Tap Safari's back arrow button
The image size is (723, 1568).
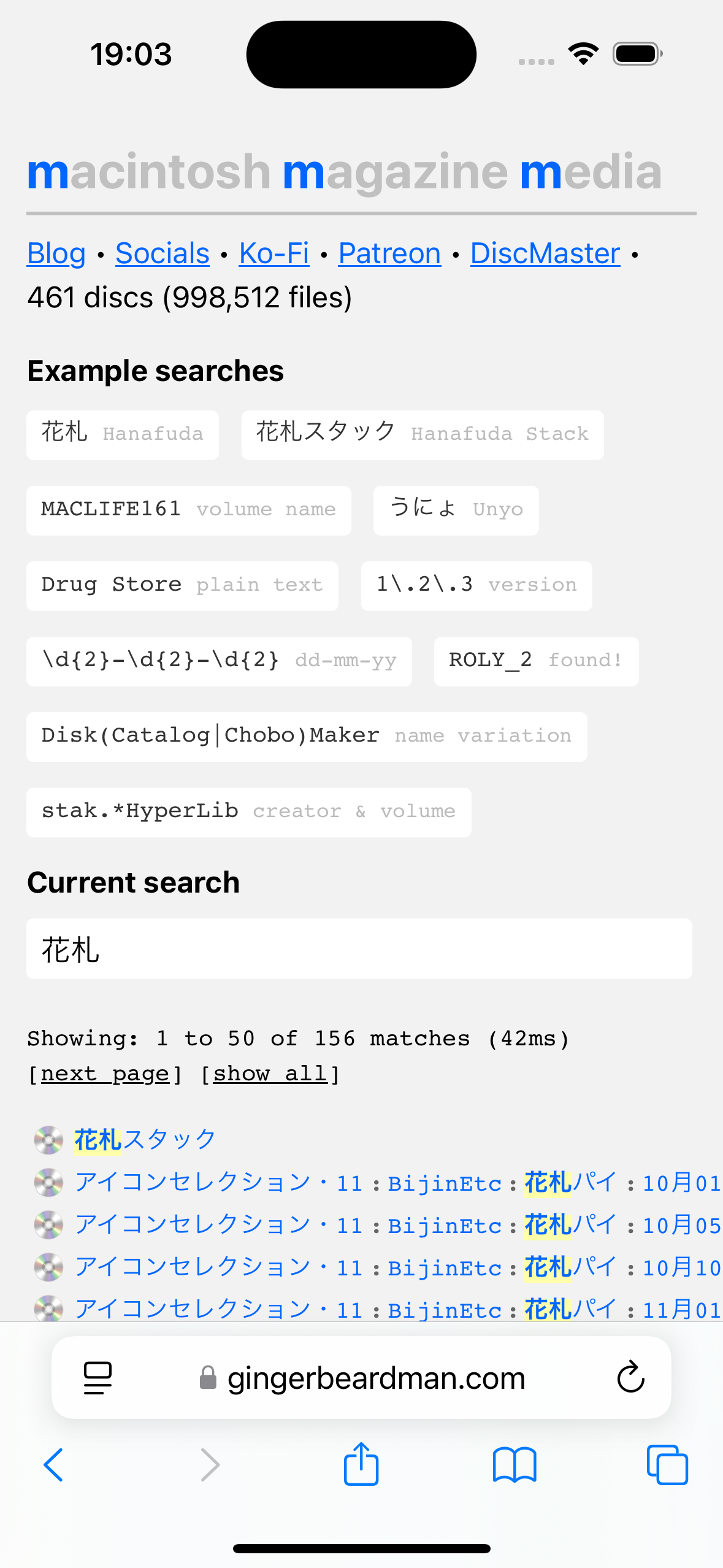pyautogui.click(x=53, y=1465)
